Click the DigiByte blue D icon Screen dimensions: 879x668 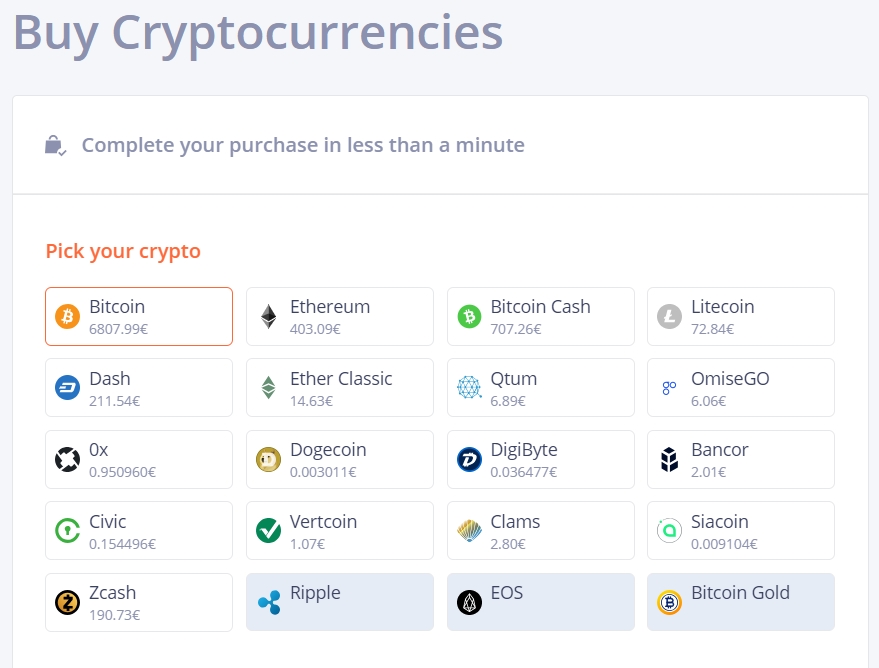pyautogui.click(x=469, y=460)
